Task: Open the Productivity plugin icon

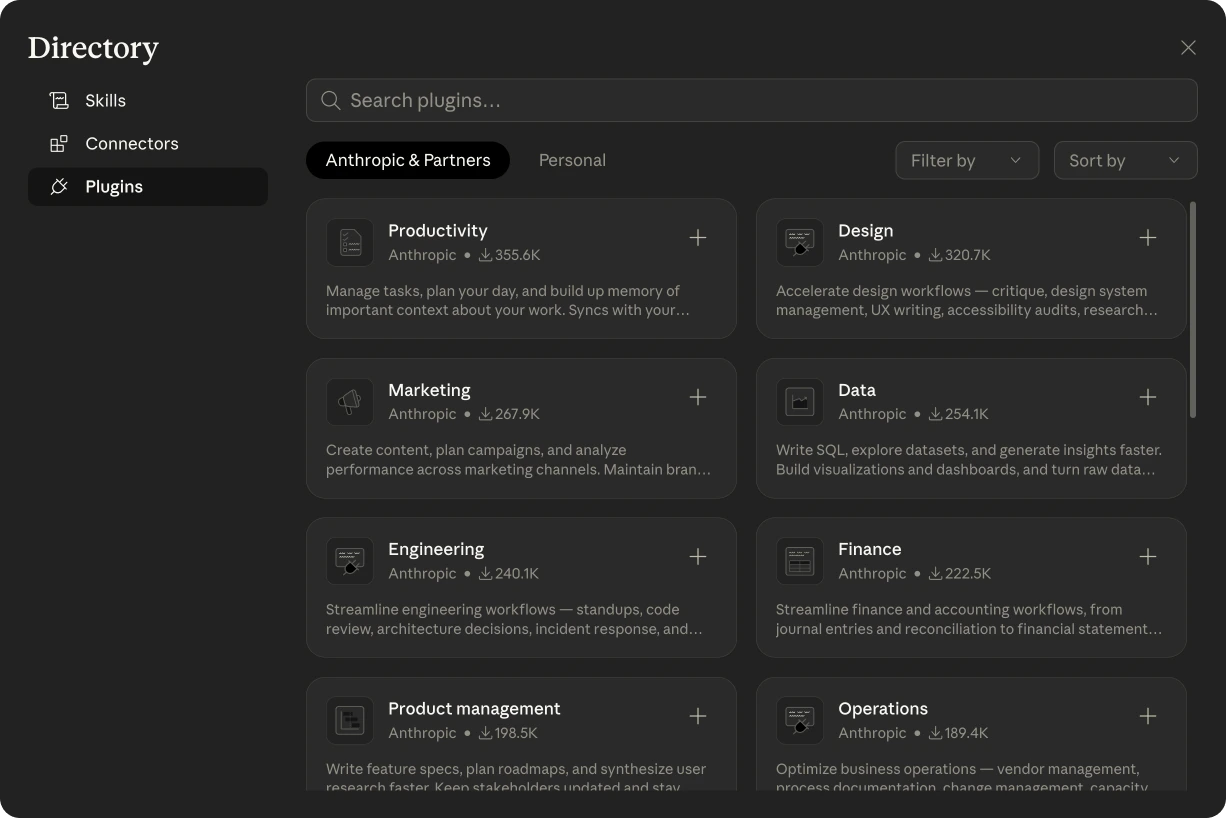Action: 350,242
